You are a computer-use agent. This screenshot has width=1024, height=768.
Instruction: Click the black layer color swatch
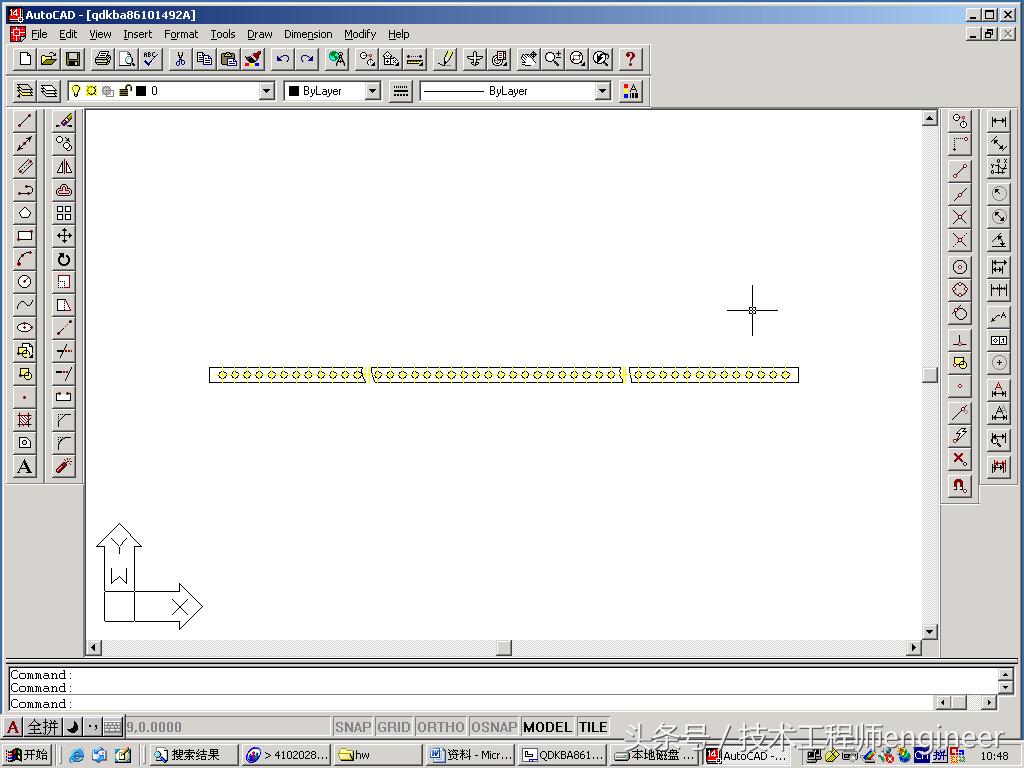pyautogui.click(x=140, y=91)
